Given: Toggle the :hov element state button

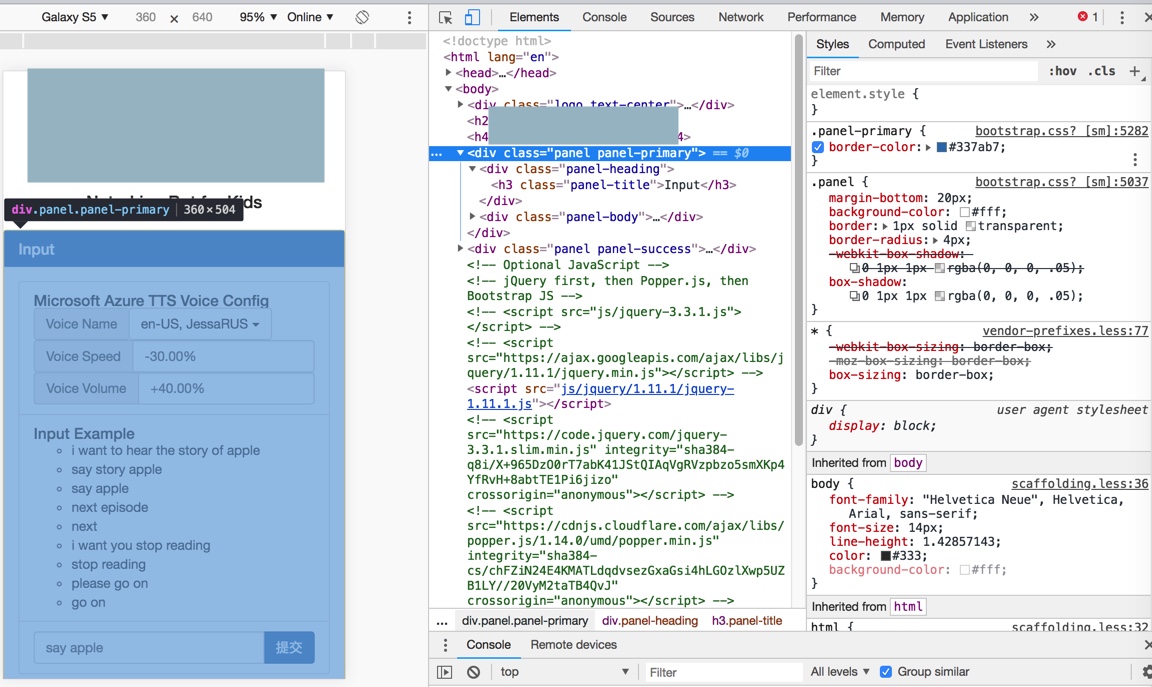Looking at the screenshot, I should click(1062, 71).
